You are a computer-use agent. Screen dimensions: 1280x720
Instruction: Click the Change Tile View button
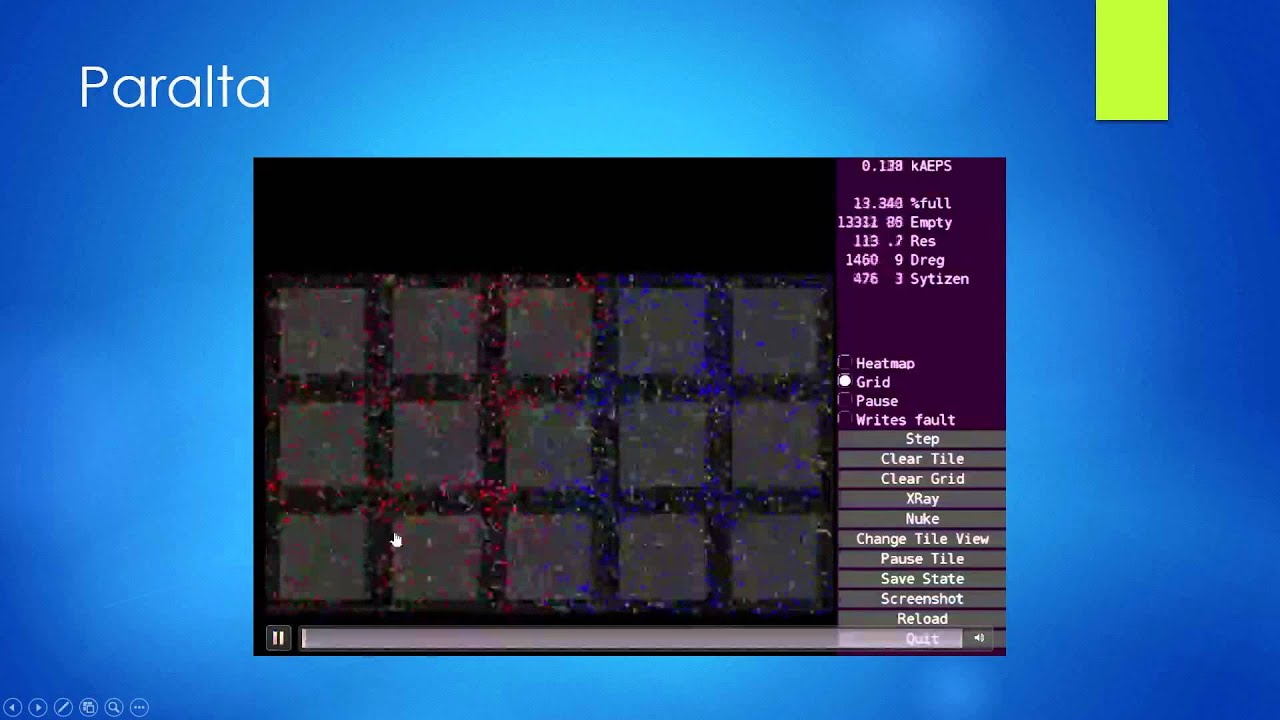[922, 539]
